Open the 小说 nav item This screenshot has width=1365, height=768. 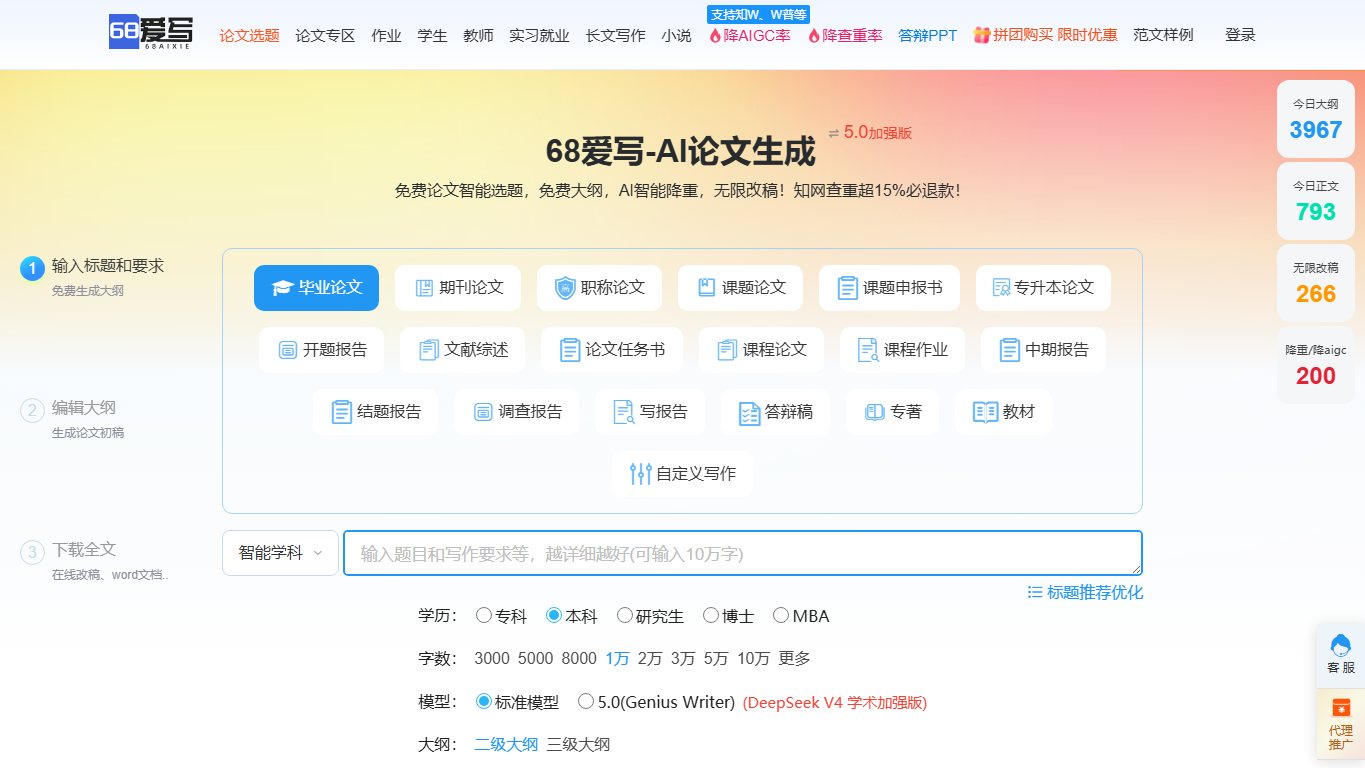pos(676,35)
